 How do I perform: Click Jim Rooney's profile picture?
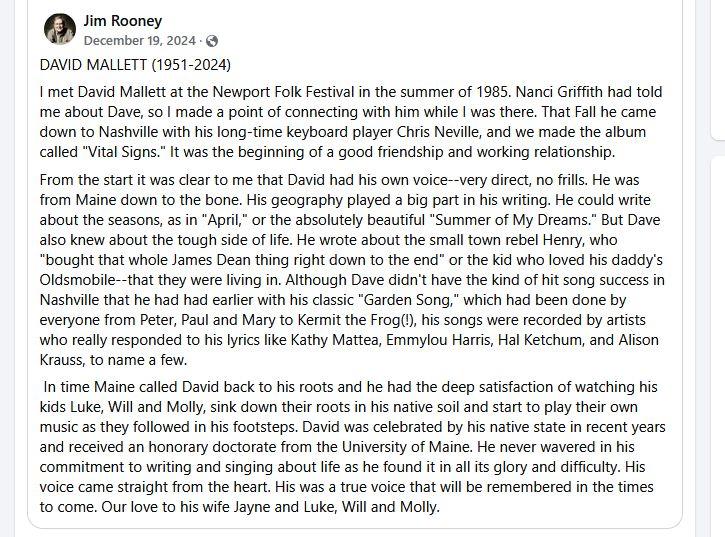[60, 30]
